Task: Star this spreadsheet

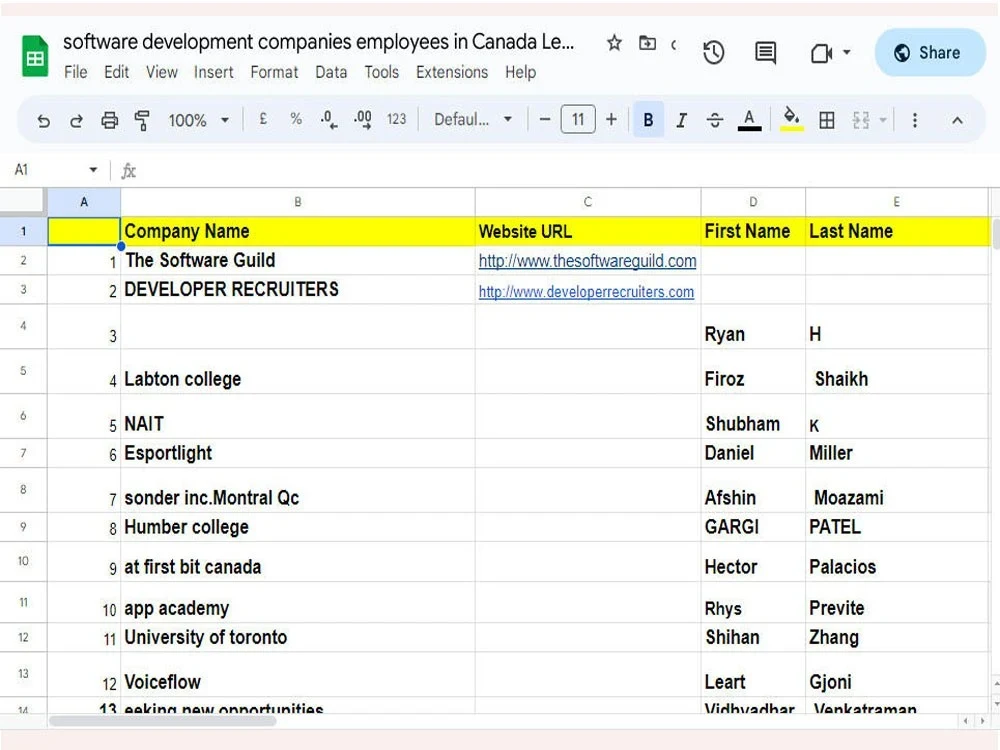Action: 614,43
